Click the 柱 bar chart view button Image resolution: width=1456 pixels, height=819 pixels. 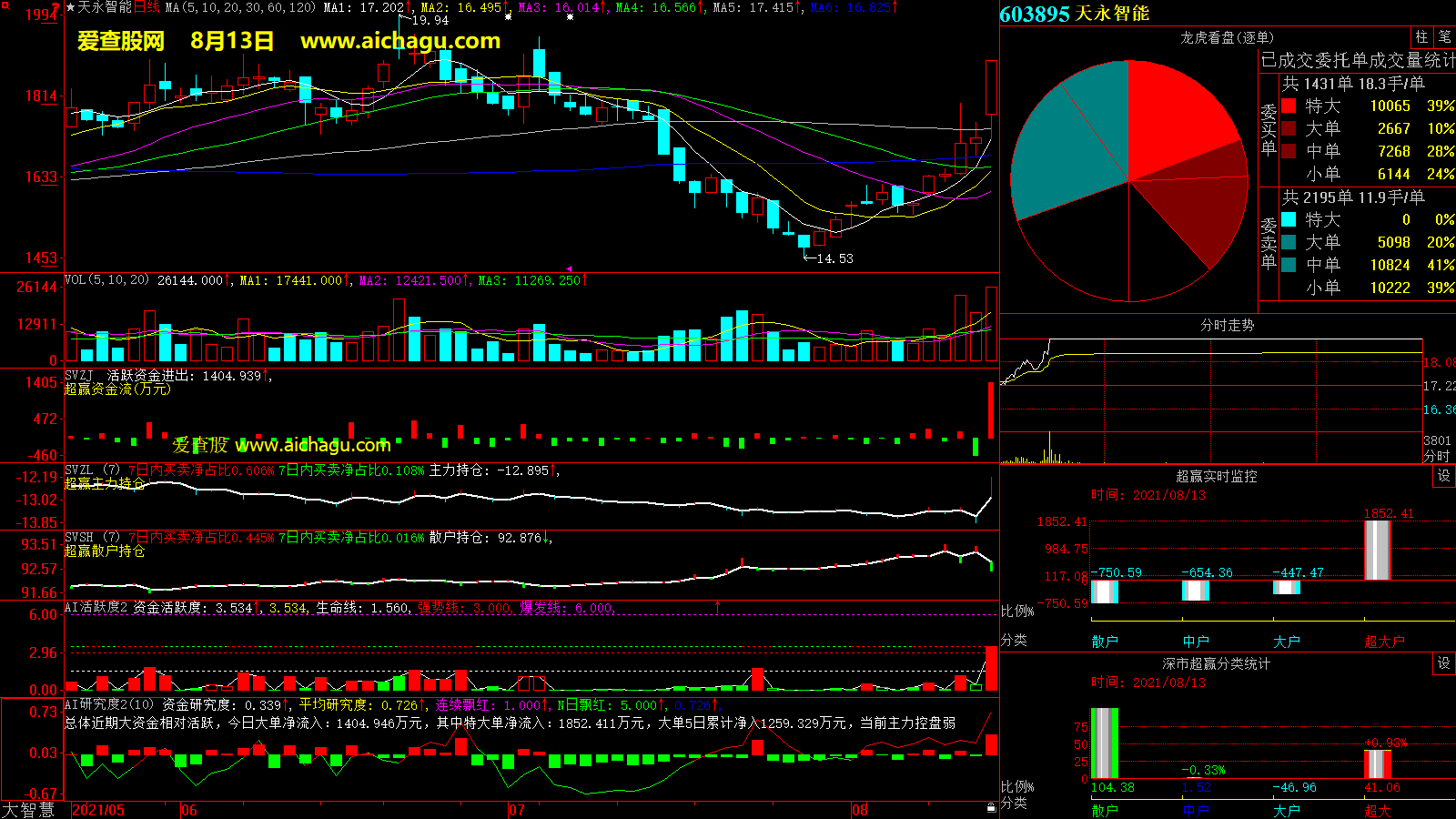tap(1421, 36)
